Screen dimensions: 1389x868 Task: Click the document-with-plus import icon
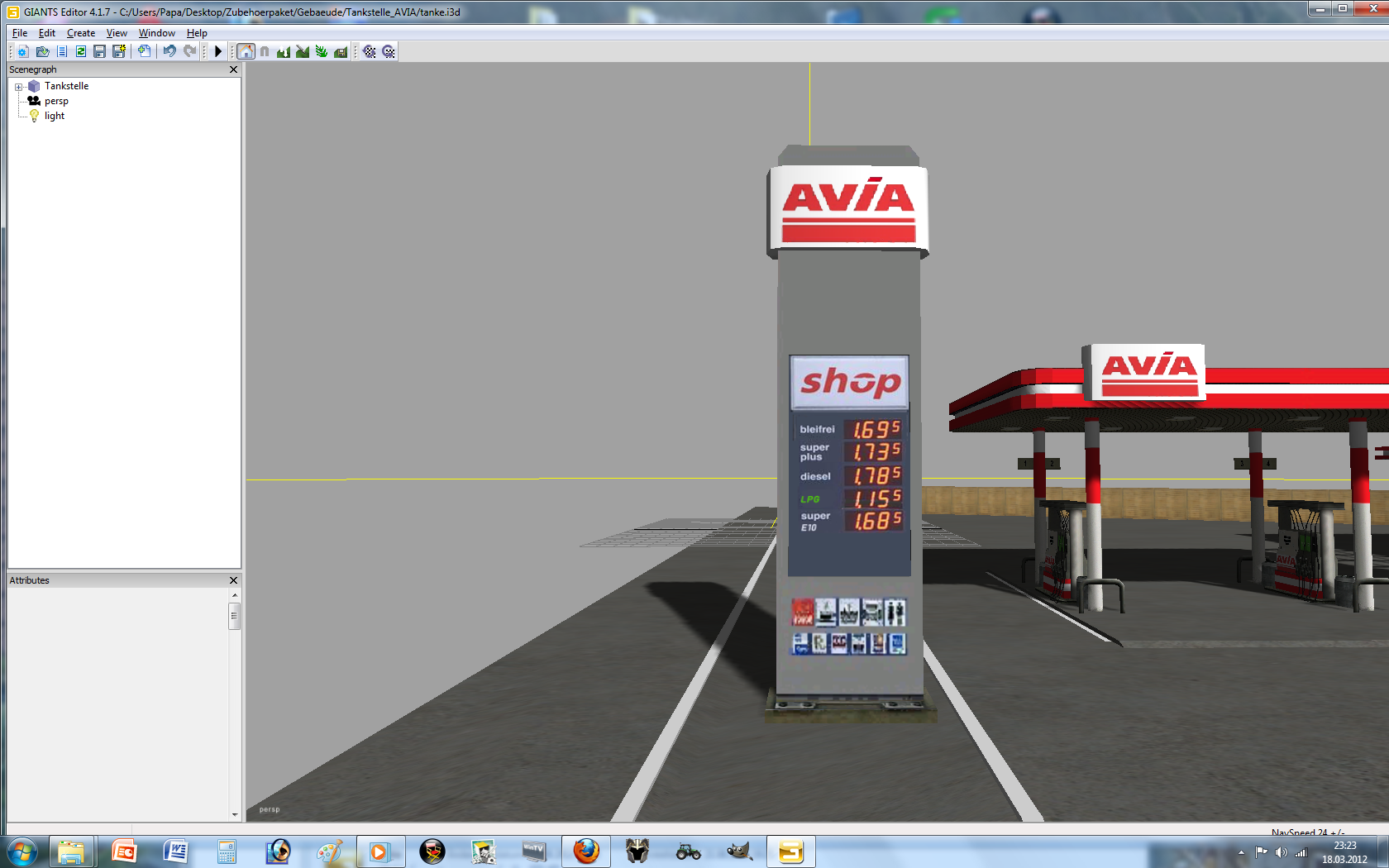(144, 51)
